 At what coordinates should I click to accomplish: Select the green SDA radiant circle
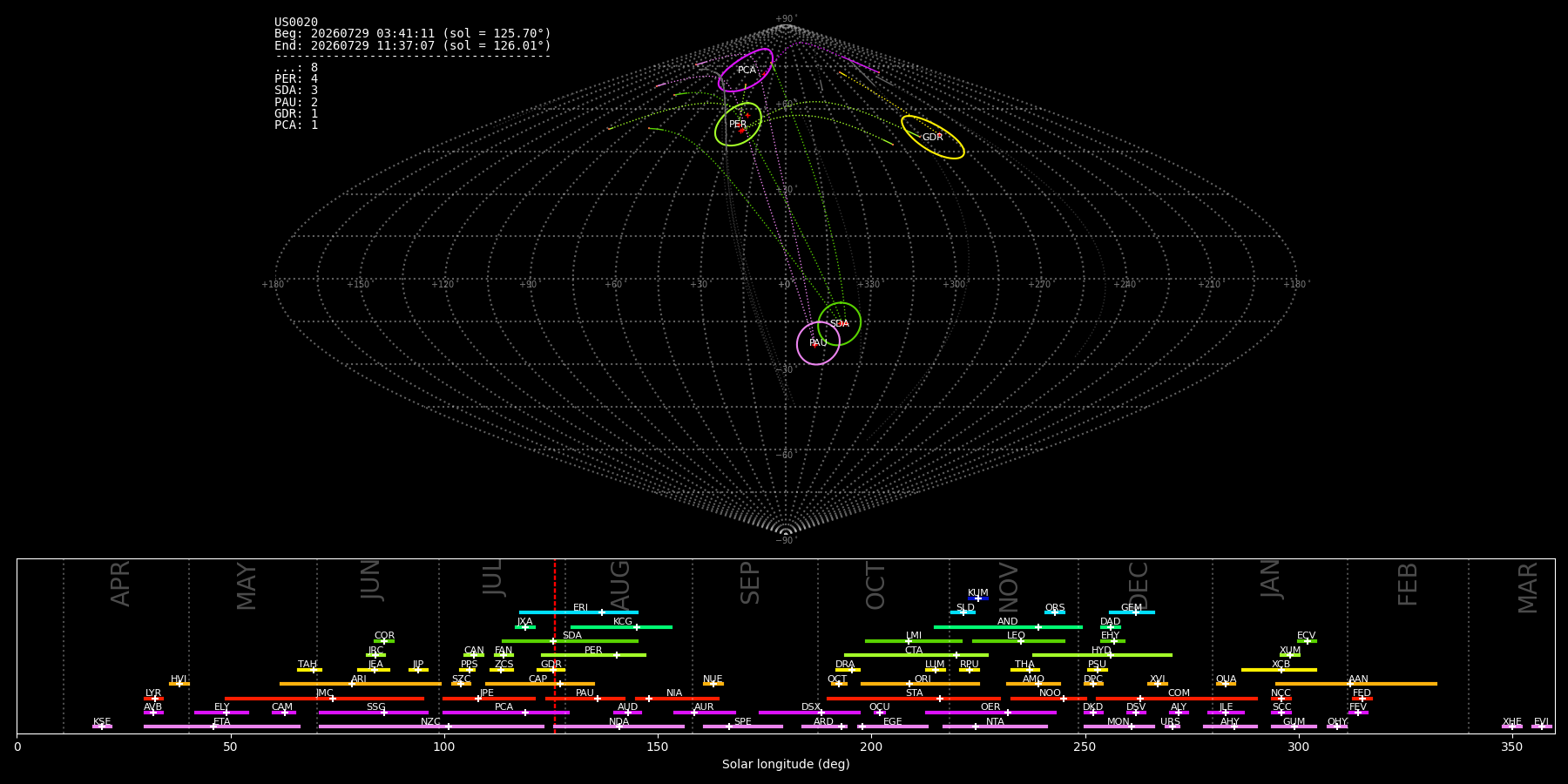pos(840,324)
